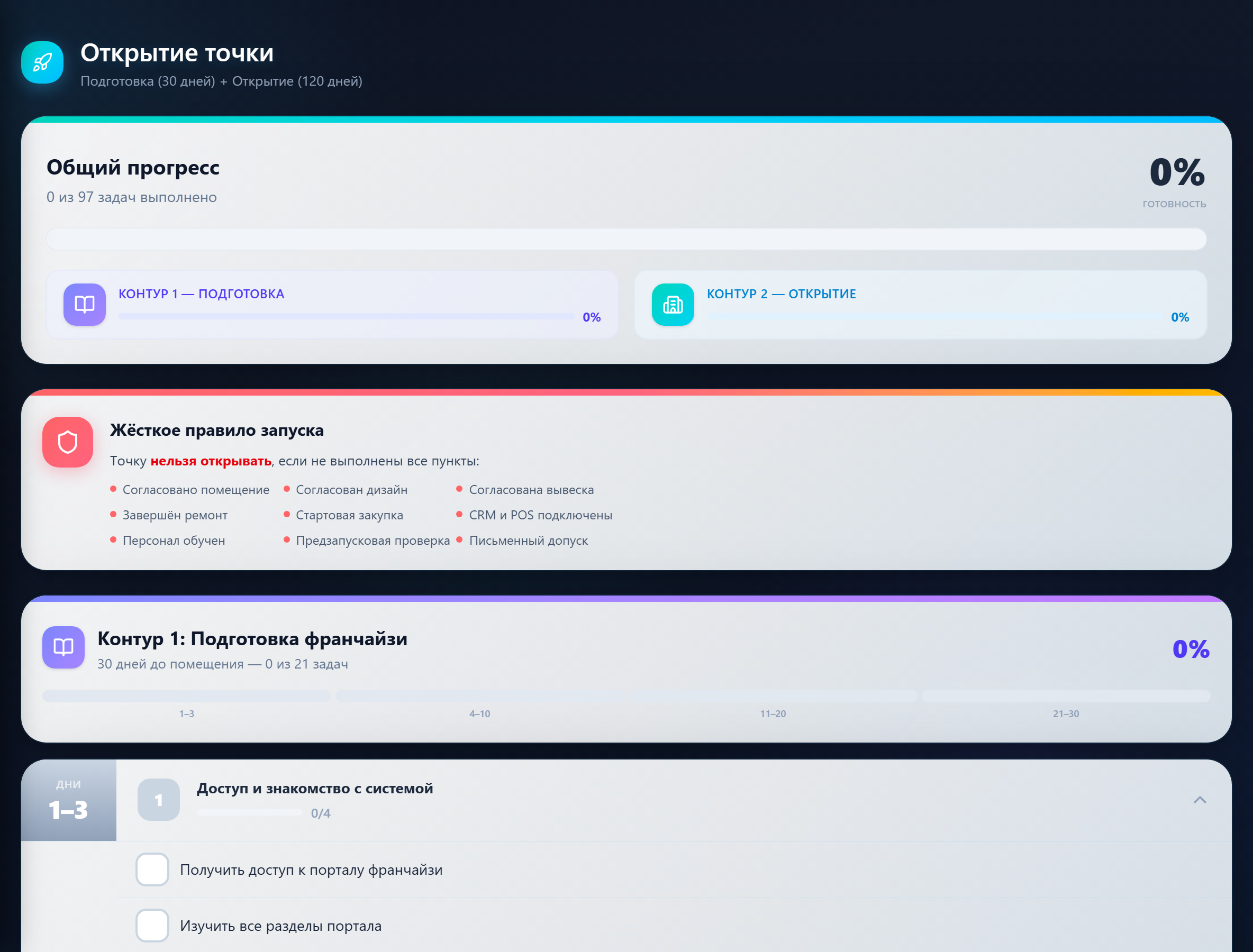Check Изучить все разделы портала
1253x952 pixels.
pos(152,926)
